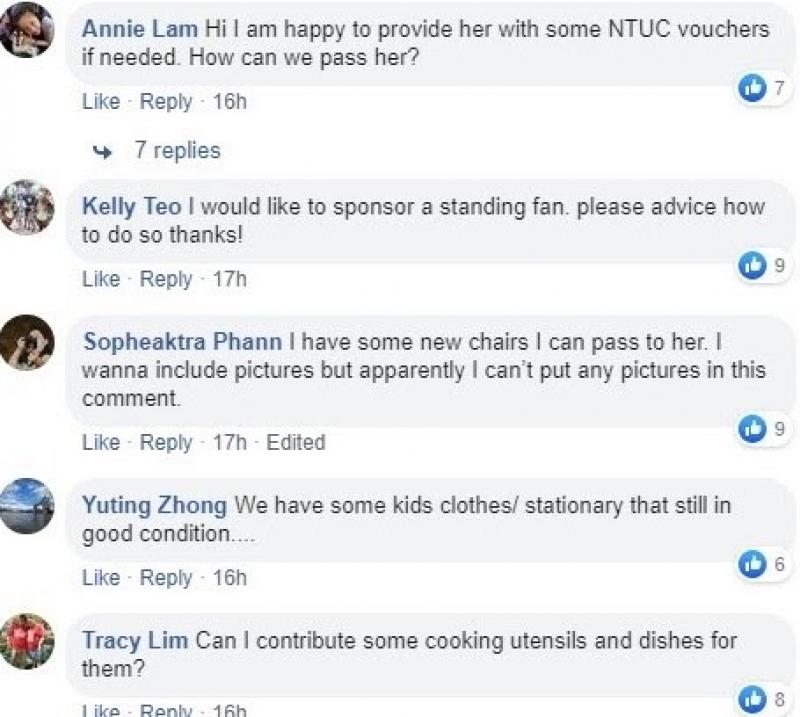Click the like reaction icon on Yuting Zhong's comment

pos(751,564)
